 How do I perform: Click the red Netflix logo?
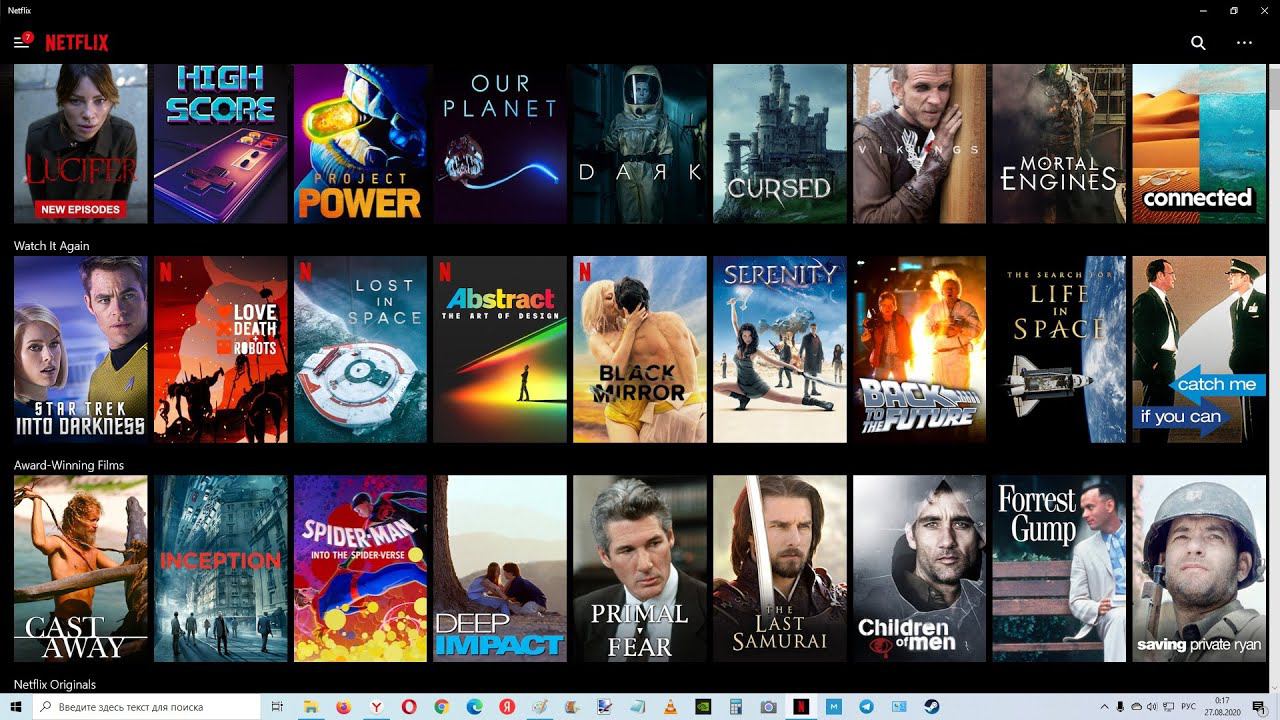[77, 43]
